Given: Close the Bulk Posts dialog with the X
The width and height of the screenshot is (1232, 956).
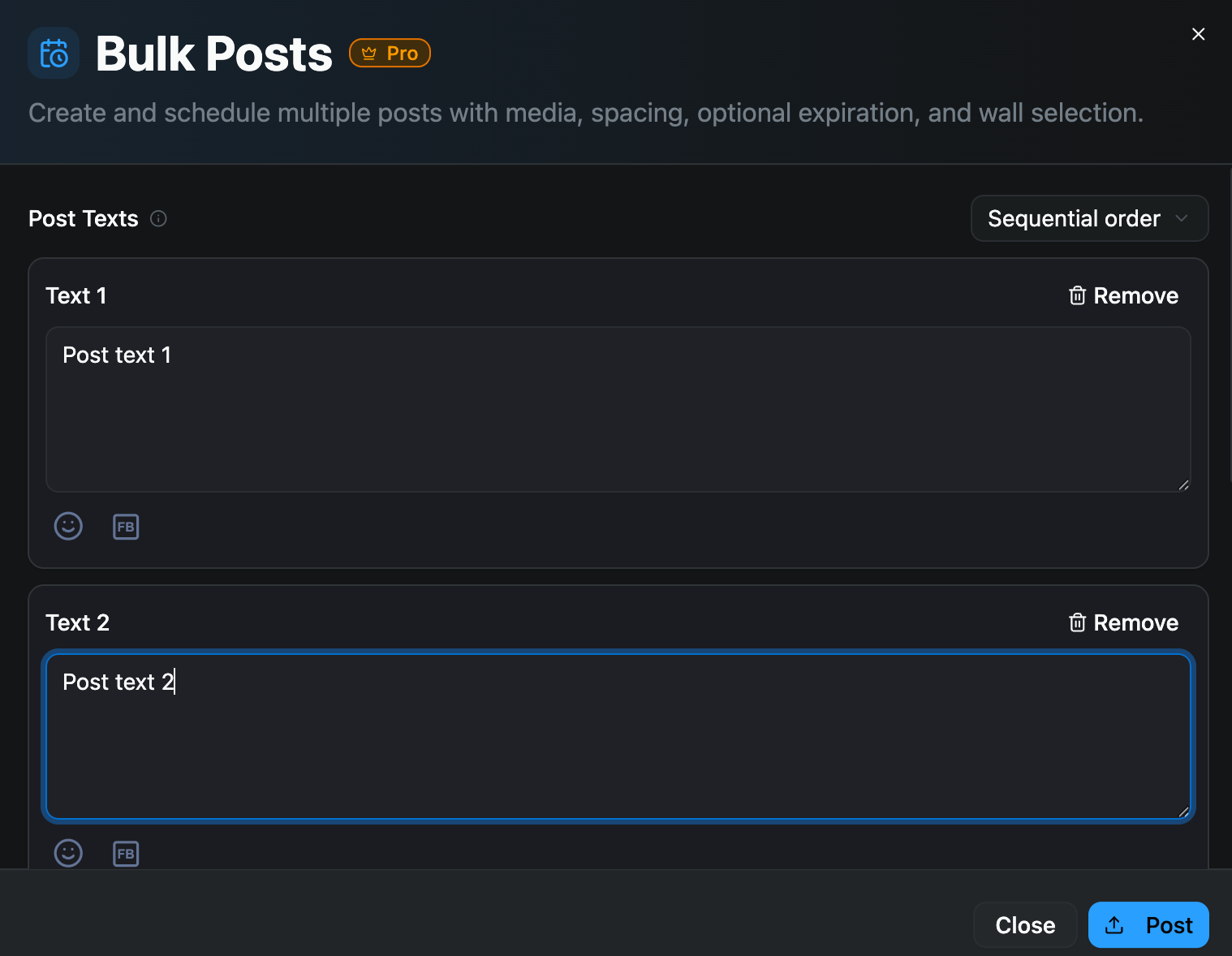Looking at the screenshot, I should (1198, 34).
